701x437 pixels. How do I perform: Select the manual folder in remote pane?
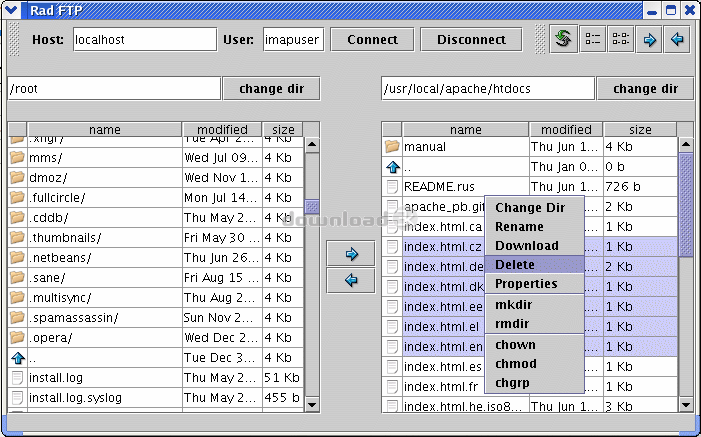coord(425,147)
